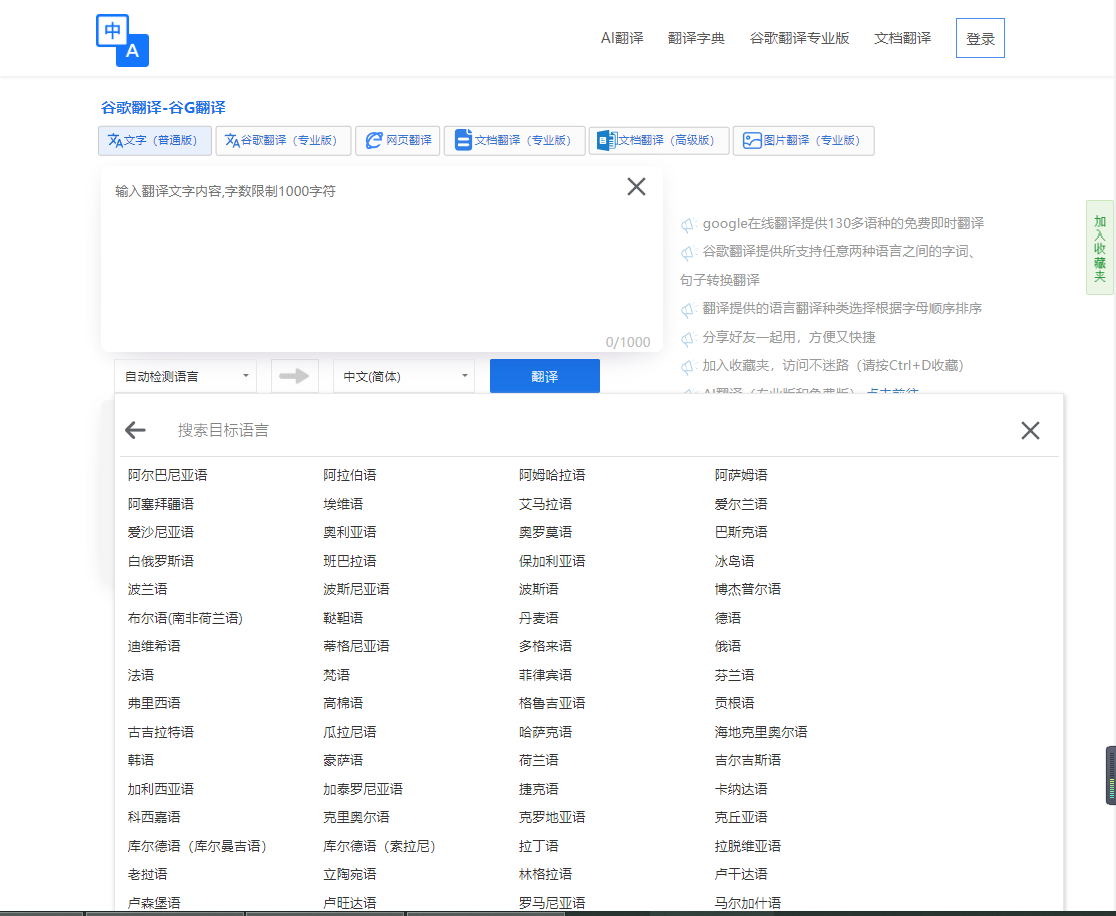Select 卢干达语 language

[x=741, y=873]
